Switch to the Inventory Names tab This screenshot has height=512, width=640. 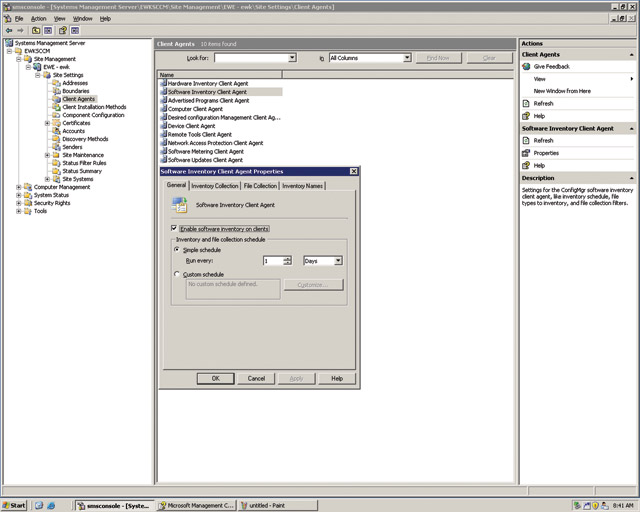click(302, 186)
